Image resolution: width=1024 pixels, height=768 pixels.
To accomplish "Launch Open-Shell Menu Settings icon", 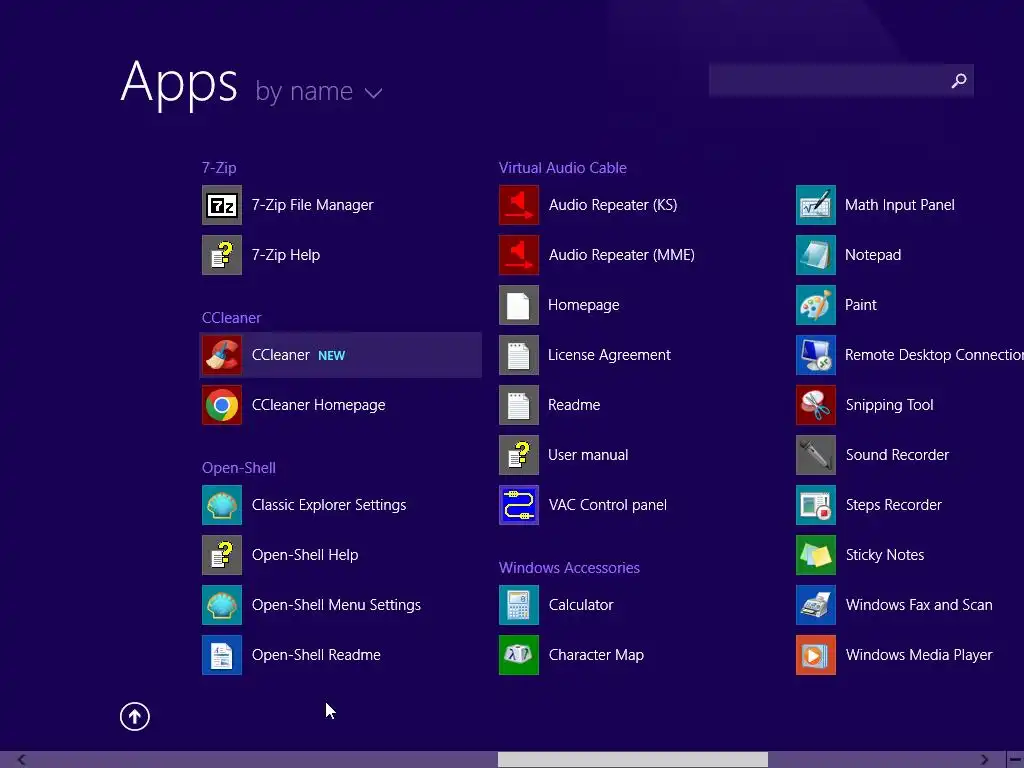I will [x=222, y=605].
